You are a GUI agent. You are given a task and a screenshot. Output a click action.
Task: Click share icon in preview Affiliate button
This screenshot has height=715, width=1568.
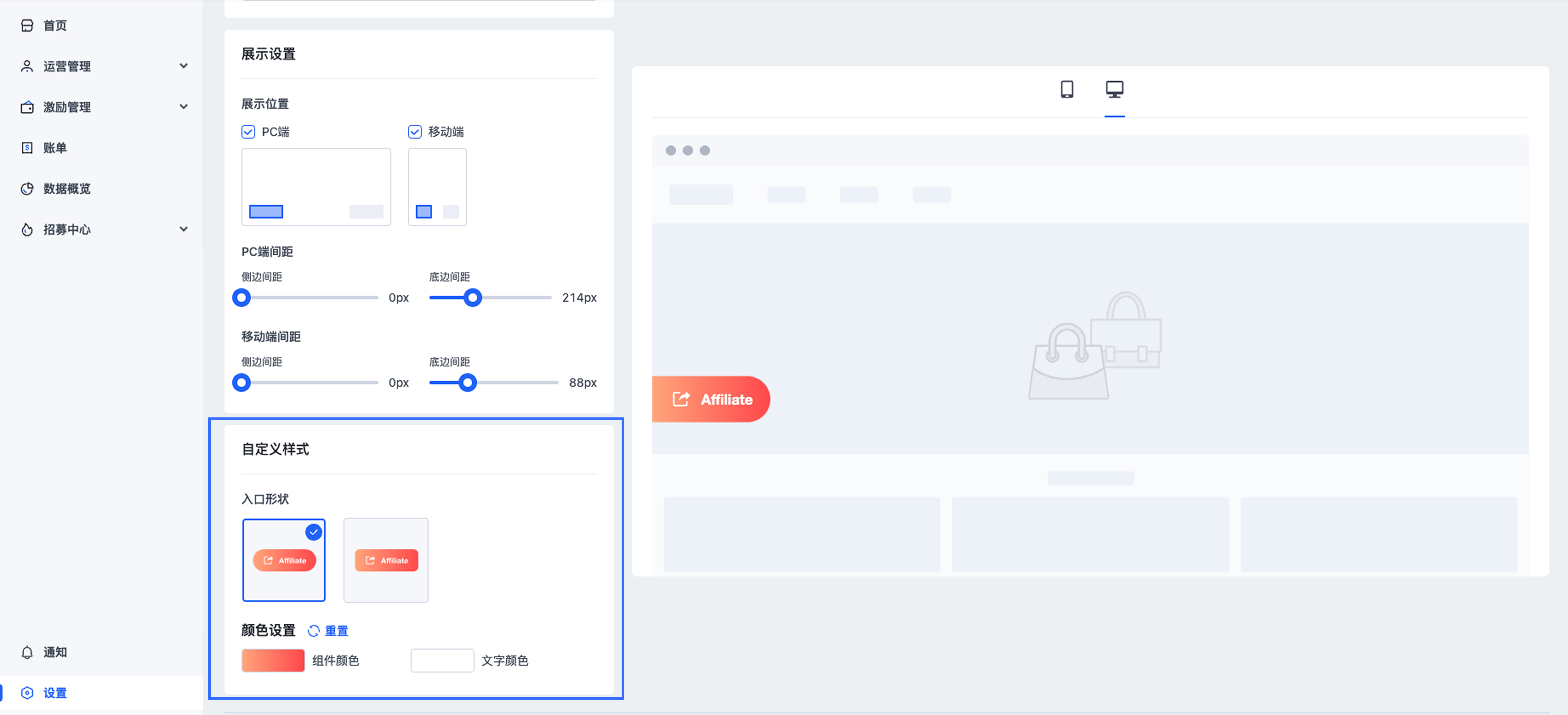click(681, 399)
